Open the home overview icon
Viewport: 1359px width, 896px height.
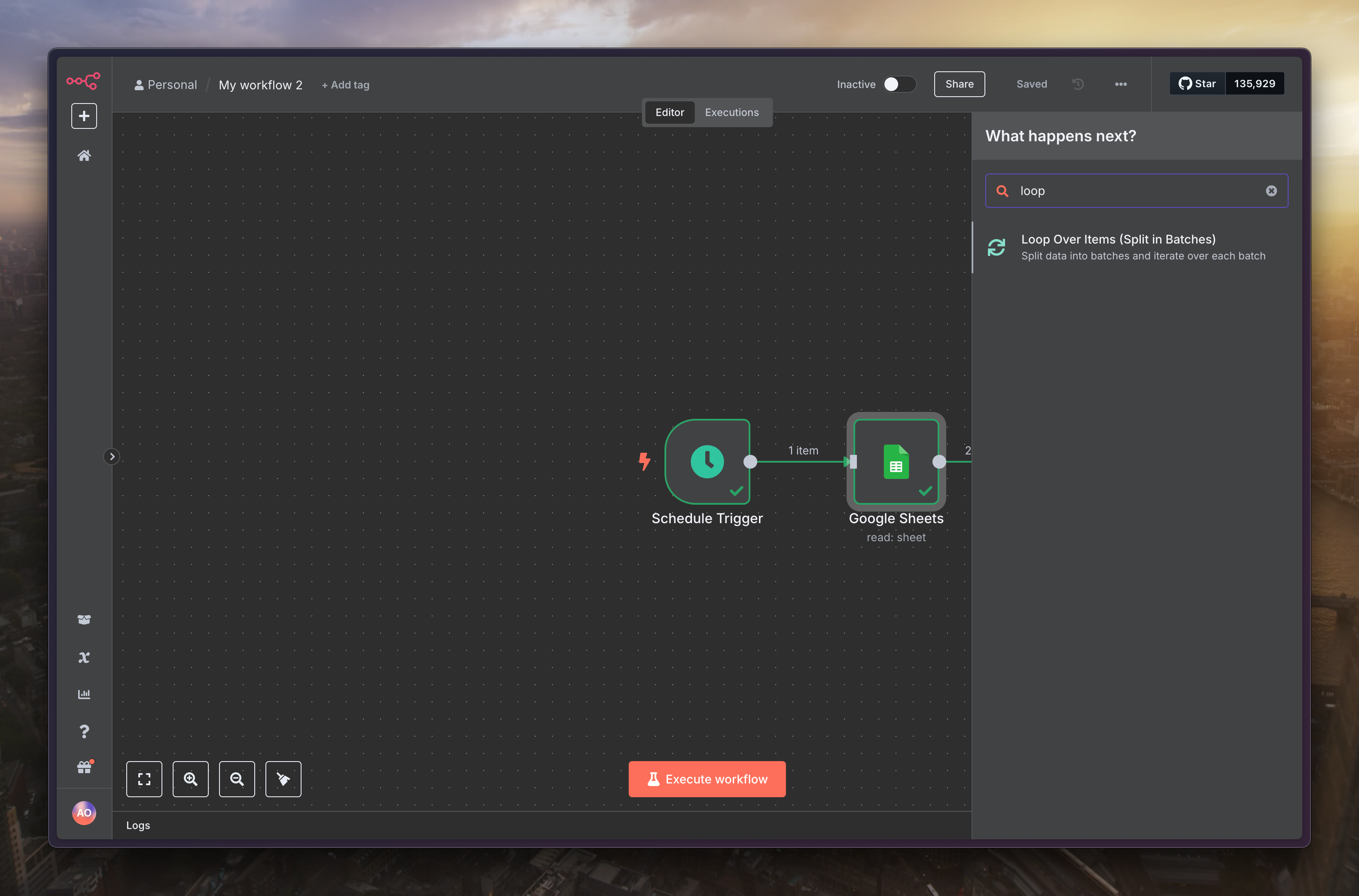(84, 155)
